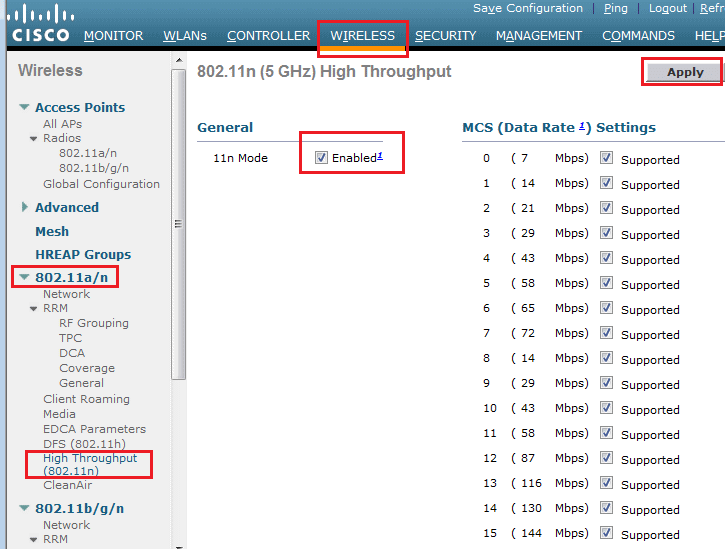Viewport: 727px width, 549px height.
Task: Open High Throughput (802.11n) page
Action: [90, 464]
